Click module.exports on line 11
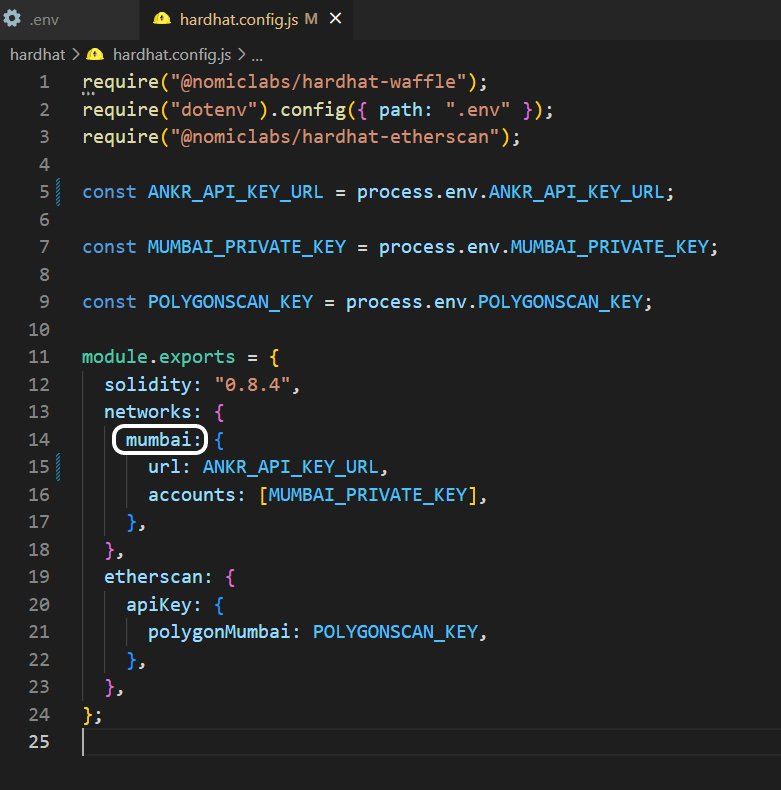Screen dimensions: 781x790 pyautogui.click(x=159, y=357)
